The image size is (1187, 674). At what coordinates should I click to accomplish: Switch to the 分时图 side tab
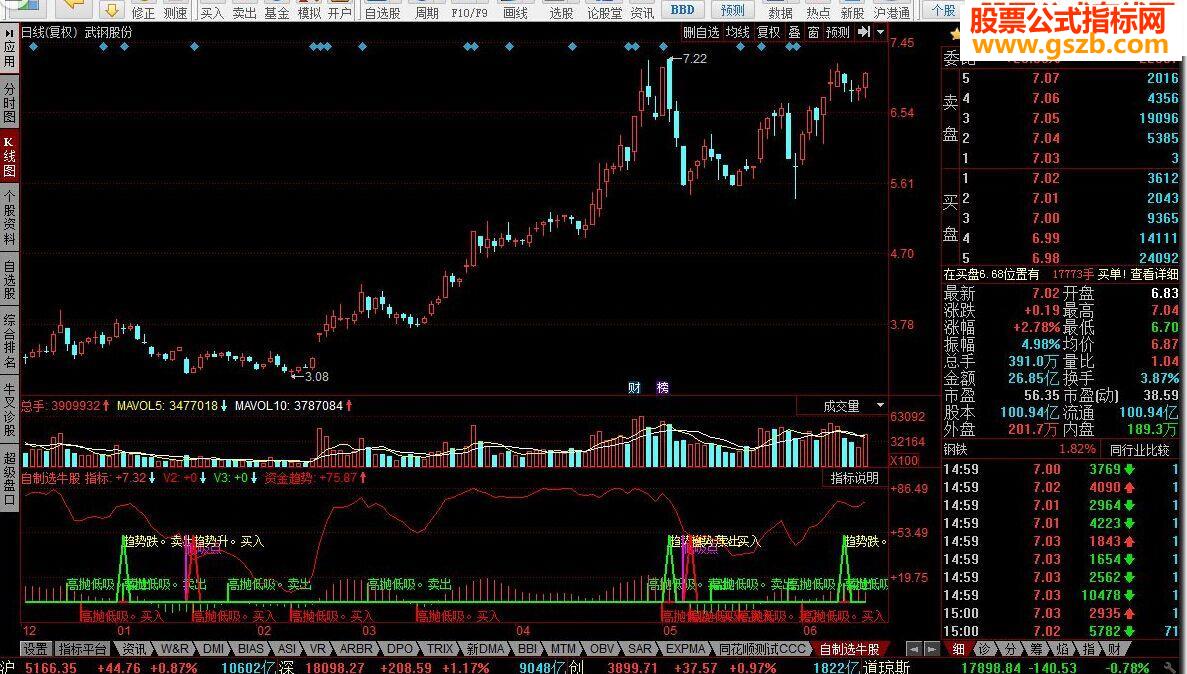point(9,102)
